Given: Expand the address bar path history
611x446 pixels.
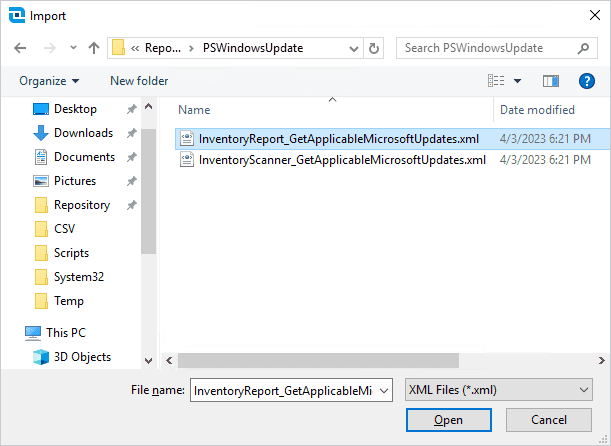Looking at the screenshot, I should (x=353, y=49).
